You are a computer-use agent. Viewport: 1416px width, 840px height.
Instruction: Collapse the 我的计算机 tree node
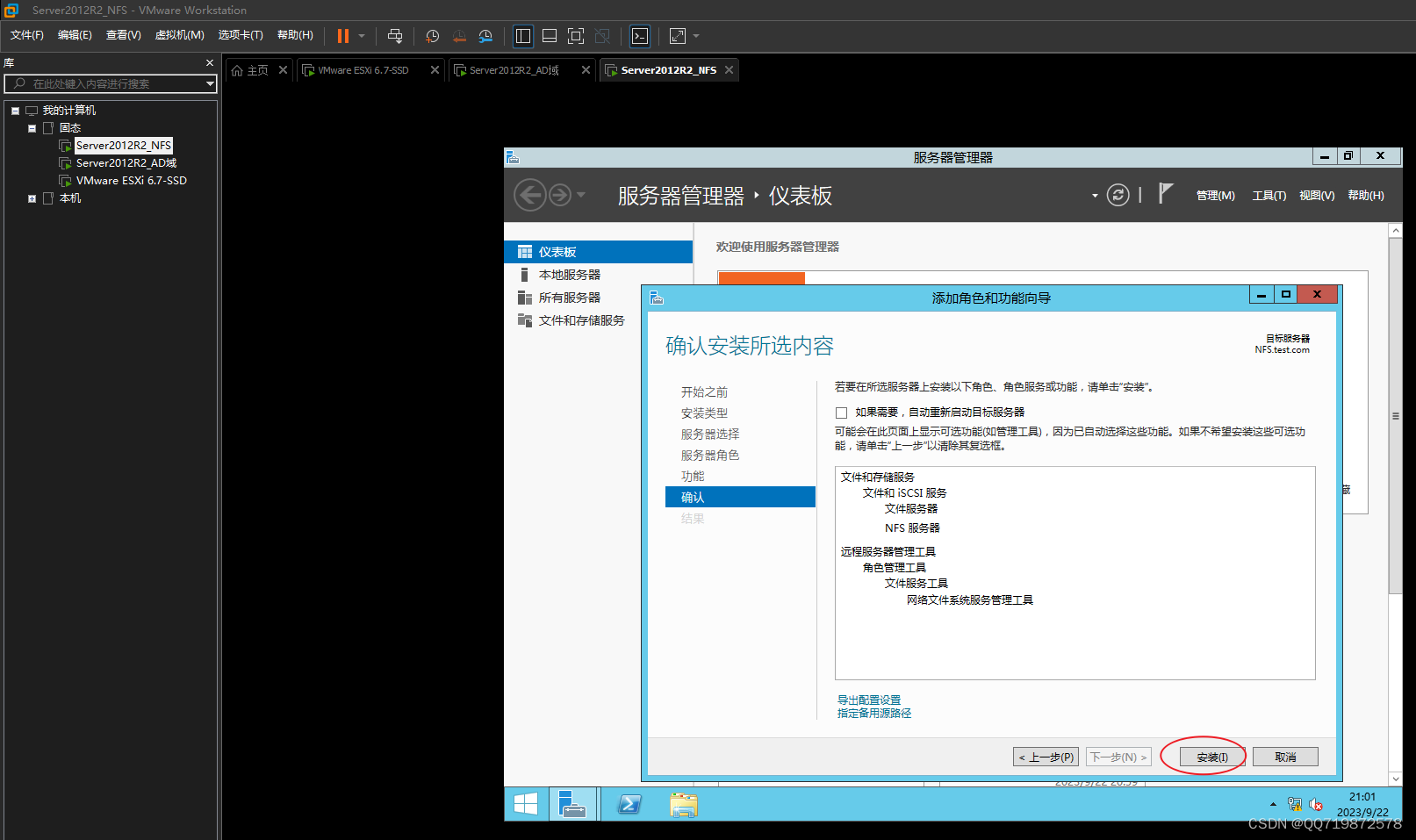click(x=14, y=110)
